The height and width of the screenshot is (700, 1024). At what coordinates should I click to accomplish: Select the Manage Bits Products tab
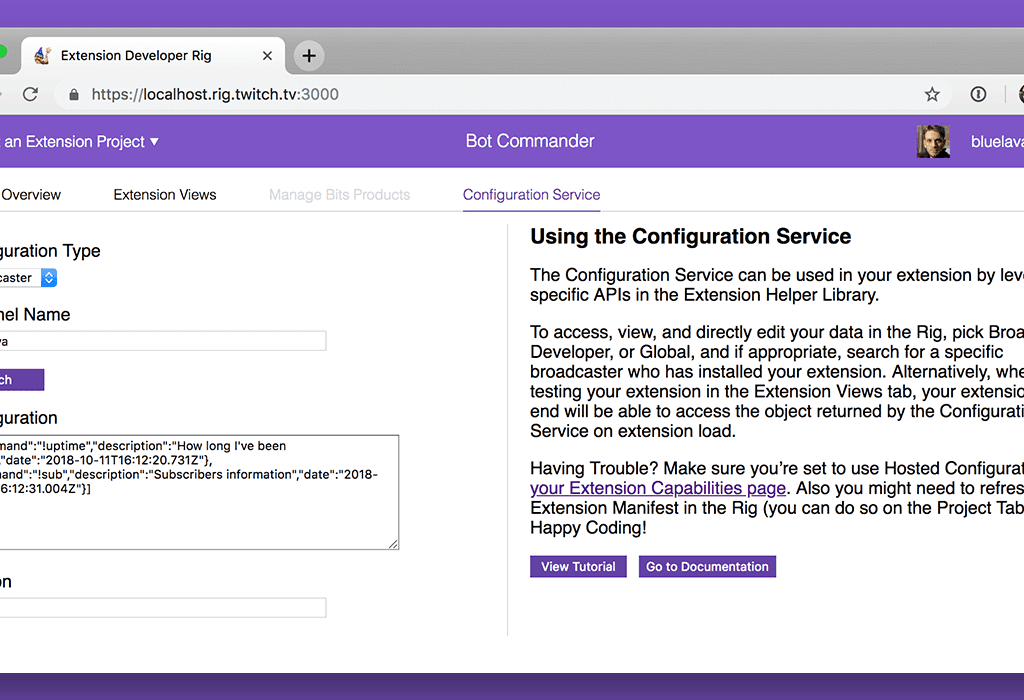coord(340,195)
